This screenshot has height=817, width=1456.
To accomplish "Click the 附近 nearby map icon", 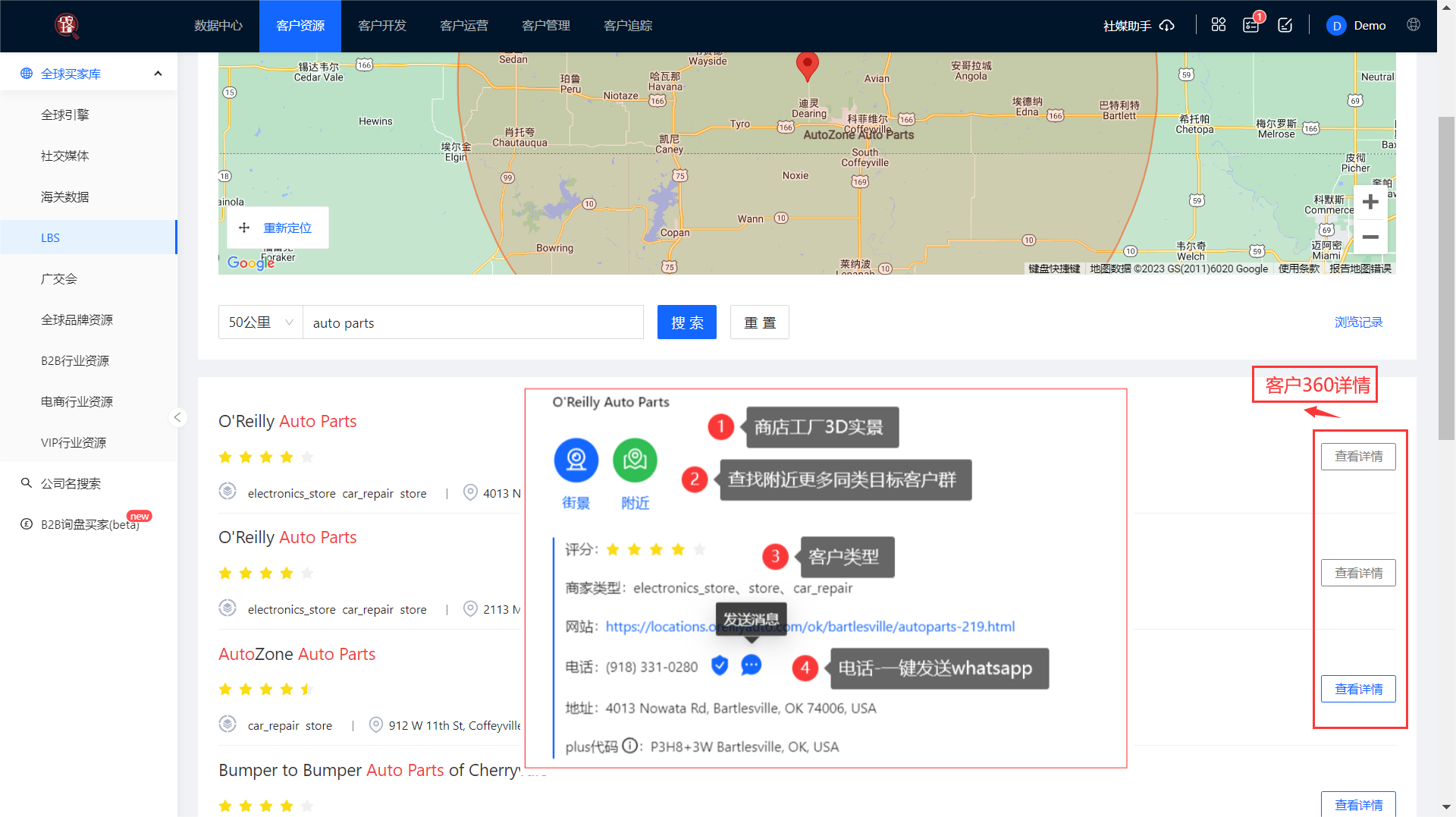I will [635, 460].
